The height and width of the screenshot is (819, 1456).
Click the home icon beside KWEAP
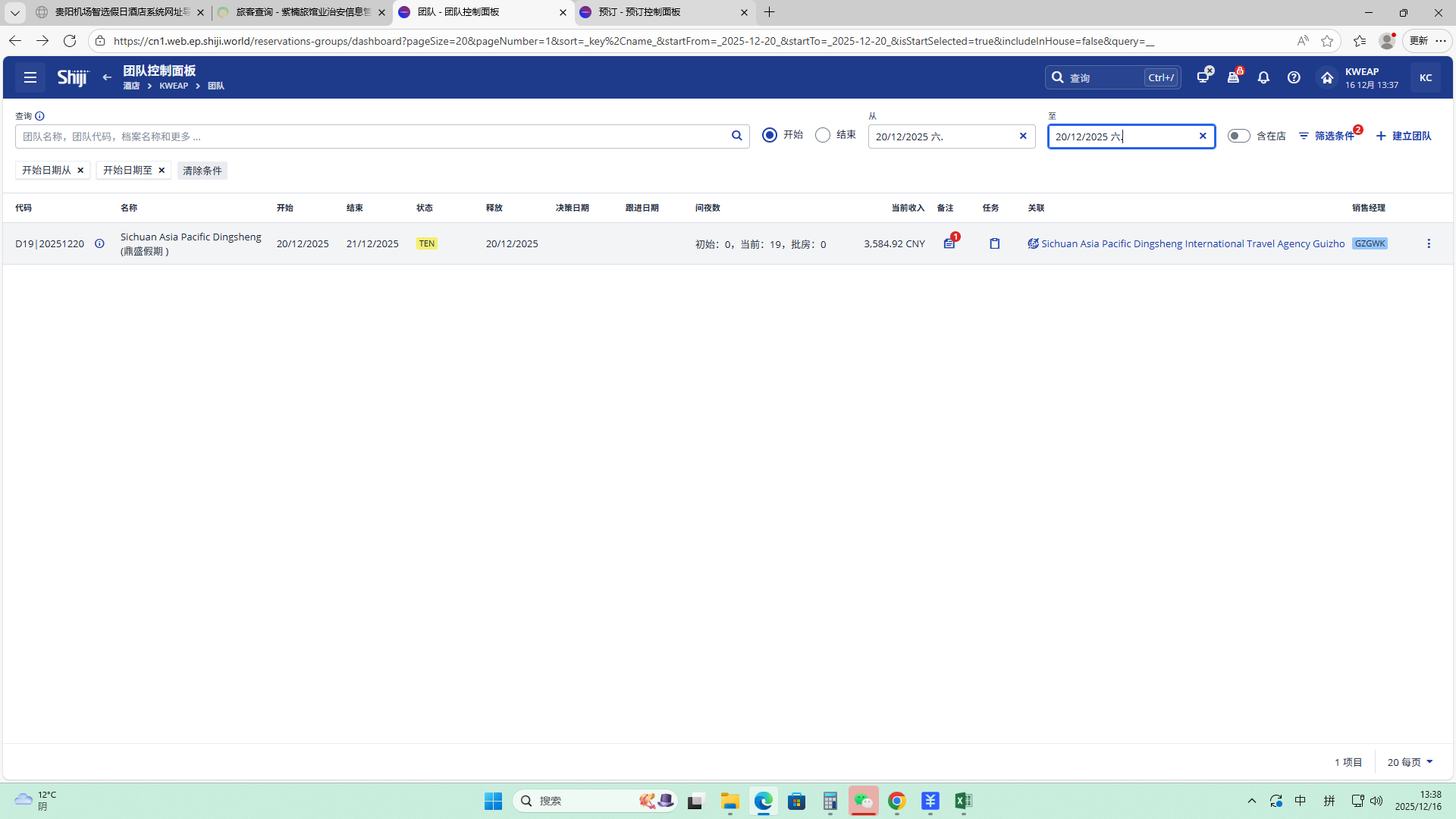coord(1326,77)
